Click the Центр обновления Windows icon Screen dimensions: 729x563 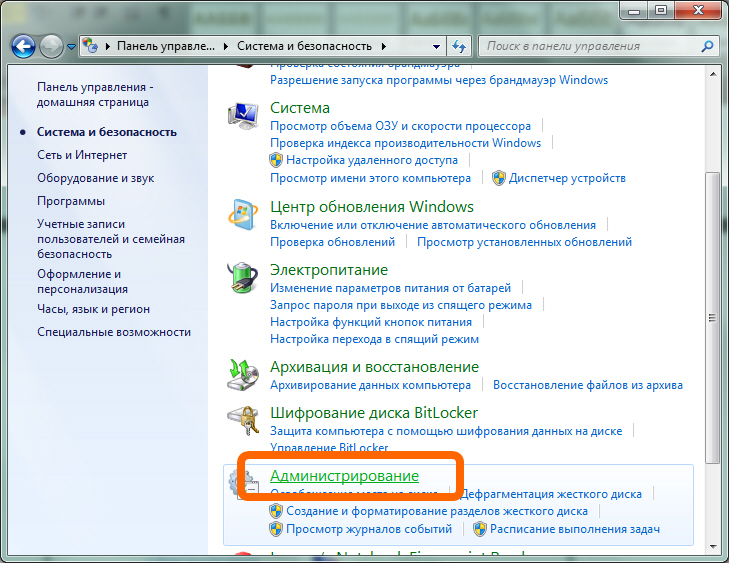click(x=243, y=214)
